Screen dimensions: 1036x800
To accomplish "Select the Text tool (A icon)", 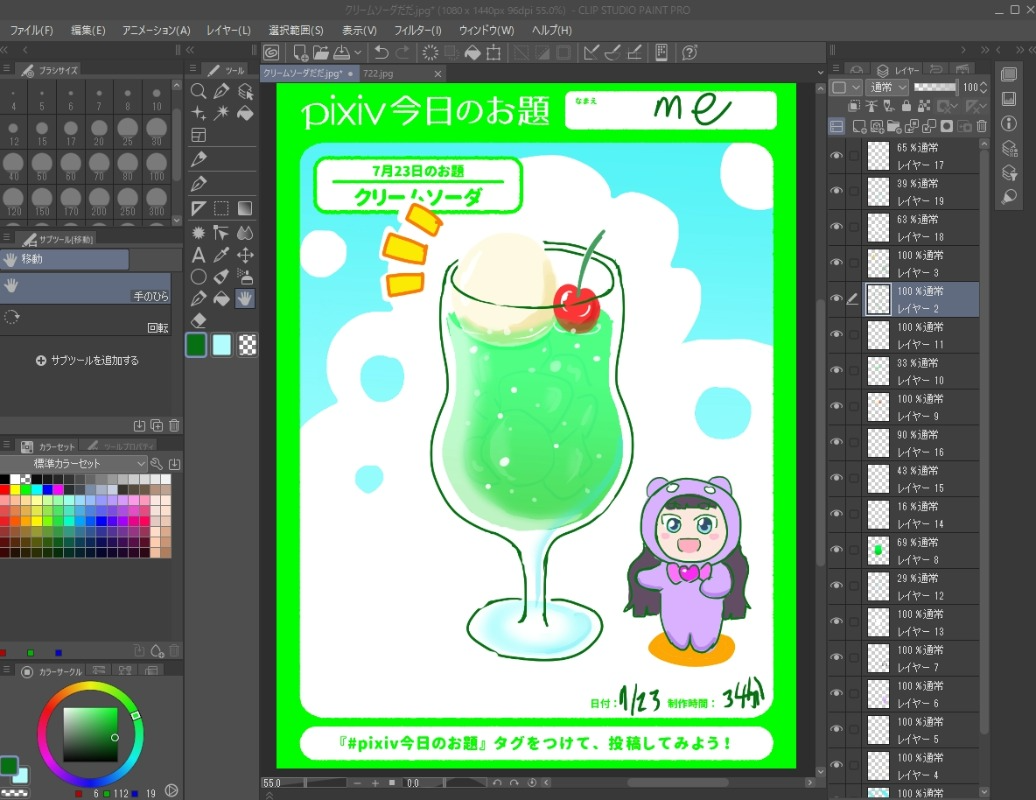I will (199, 255).
